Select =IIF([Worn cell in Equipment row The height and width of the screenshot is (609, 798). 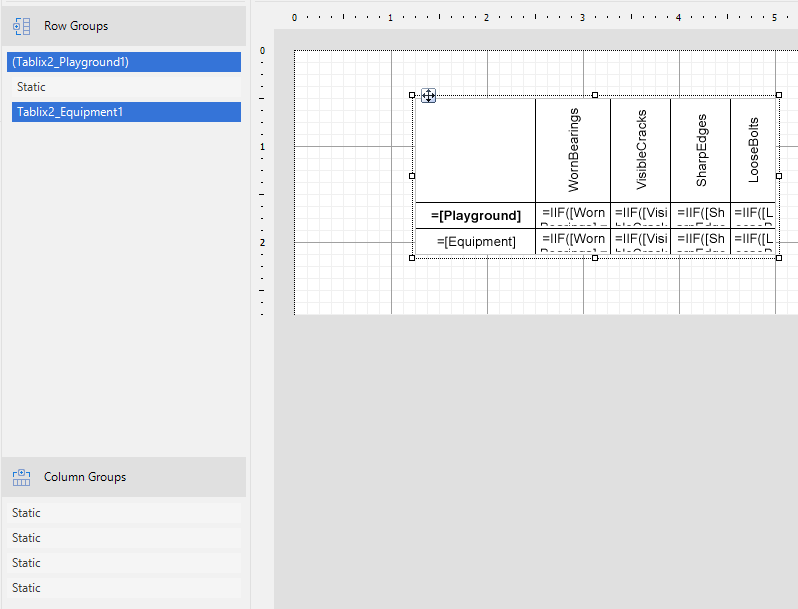tap(573, 242)
